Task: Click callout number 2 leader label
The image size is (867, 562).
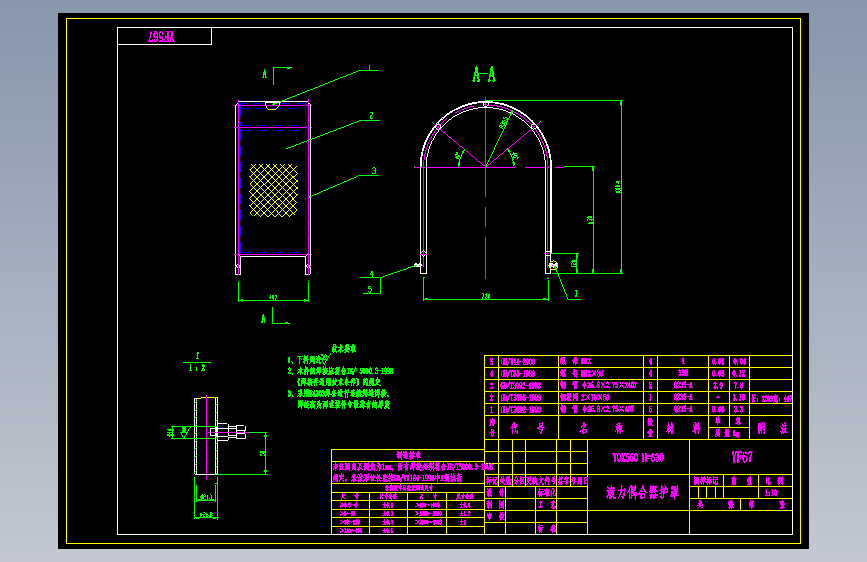Action: pyautogui.click(x=371, y=116)
